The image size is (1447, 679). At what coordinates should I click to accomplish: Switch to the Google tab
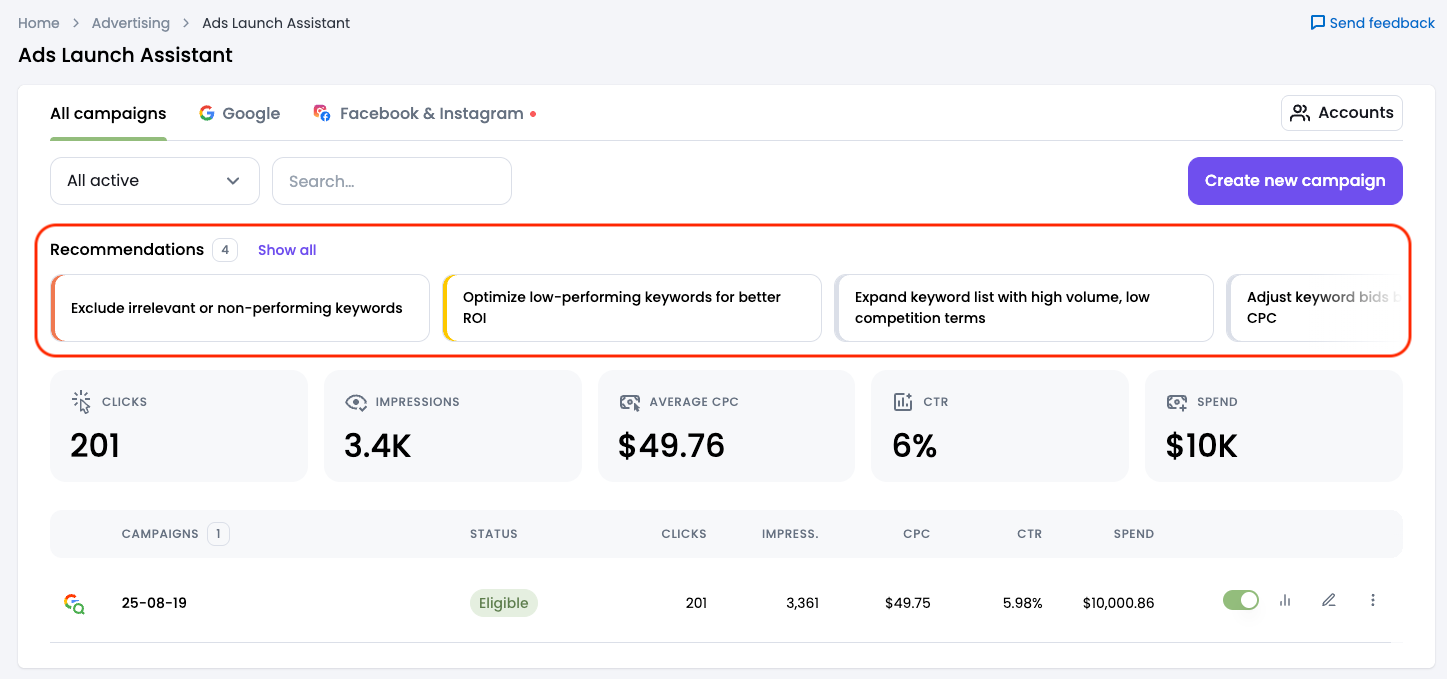coord(239,114)
